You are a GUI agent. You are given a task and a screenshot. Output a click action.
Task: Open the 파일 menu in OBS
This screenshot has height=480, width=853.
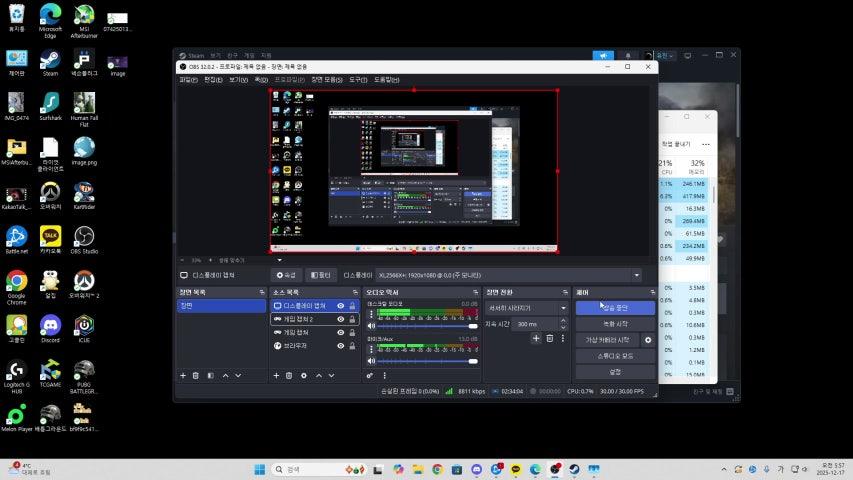(x=187, y=79)
